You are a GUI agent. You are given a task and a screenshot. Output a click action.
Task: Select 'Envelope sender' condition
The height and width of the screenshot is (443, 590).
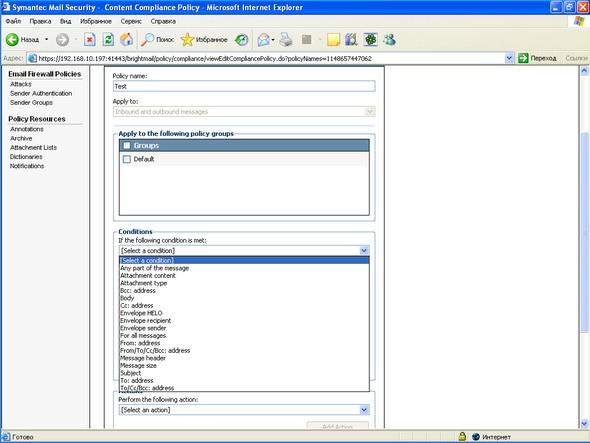pyautogui.click(x=244, y=328)
